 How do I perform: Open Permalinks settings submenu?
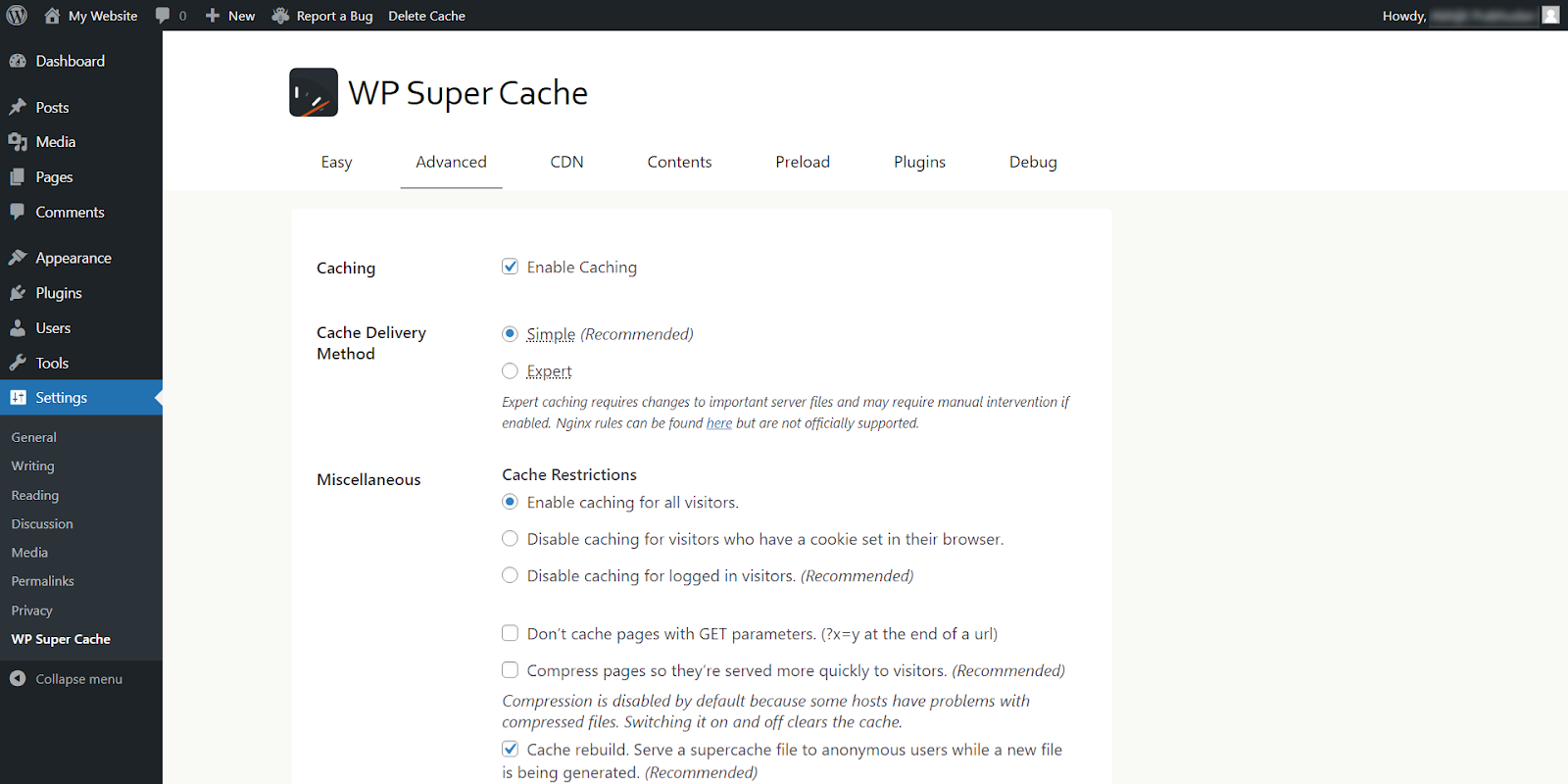tap(43, 580)
